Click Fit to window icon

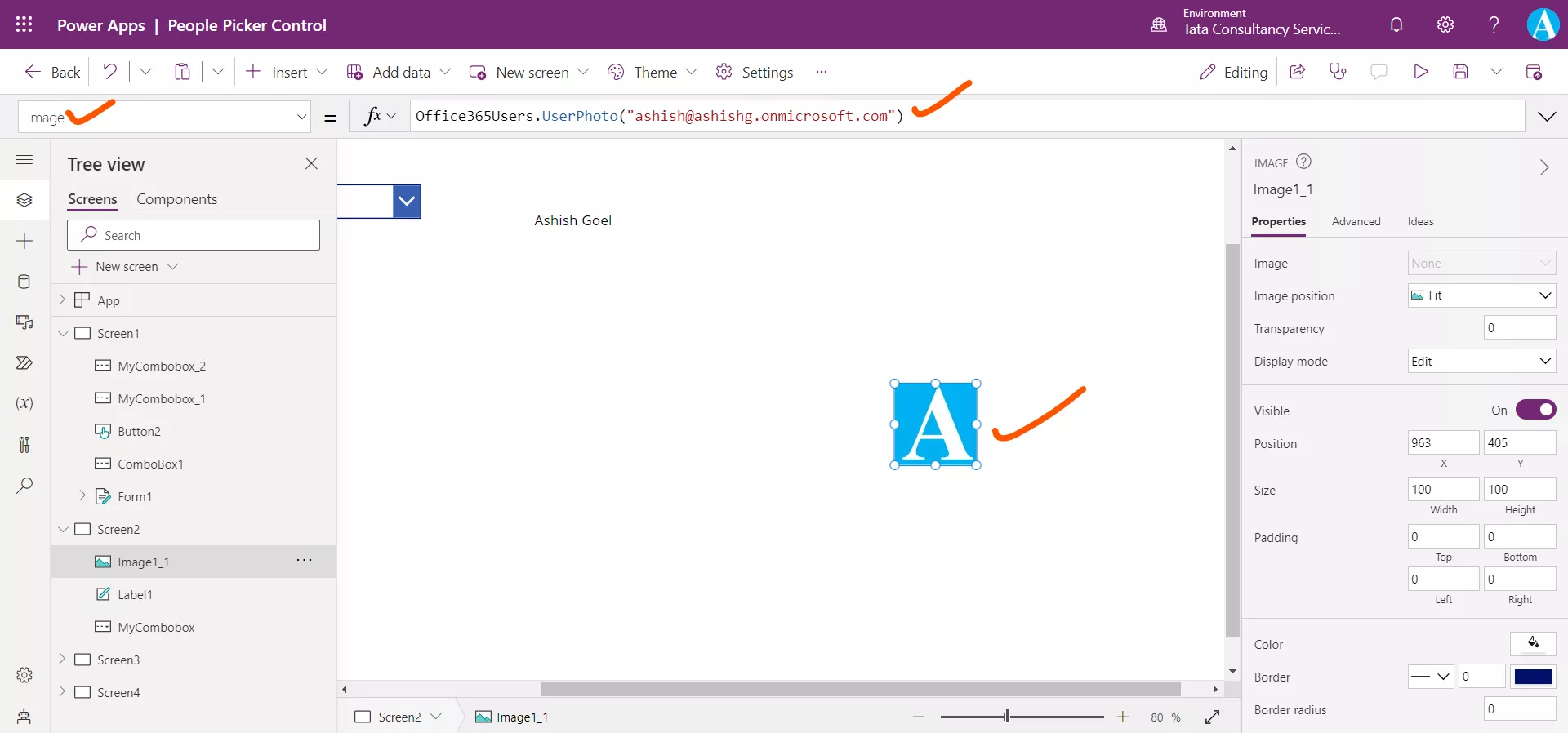[1212, 717]
